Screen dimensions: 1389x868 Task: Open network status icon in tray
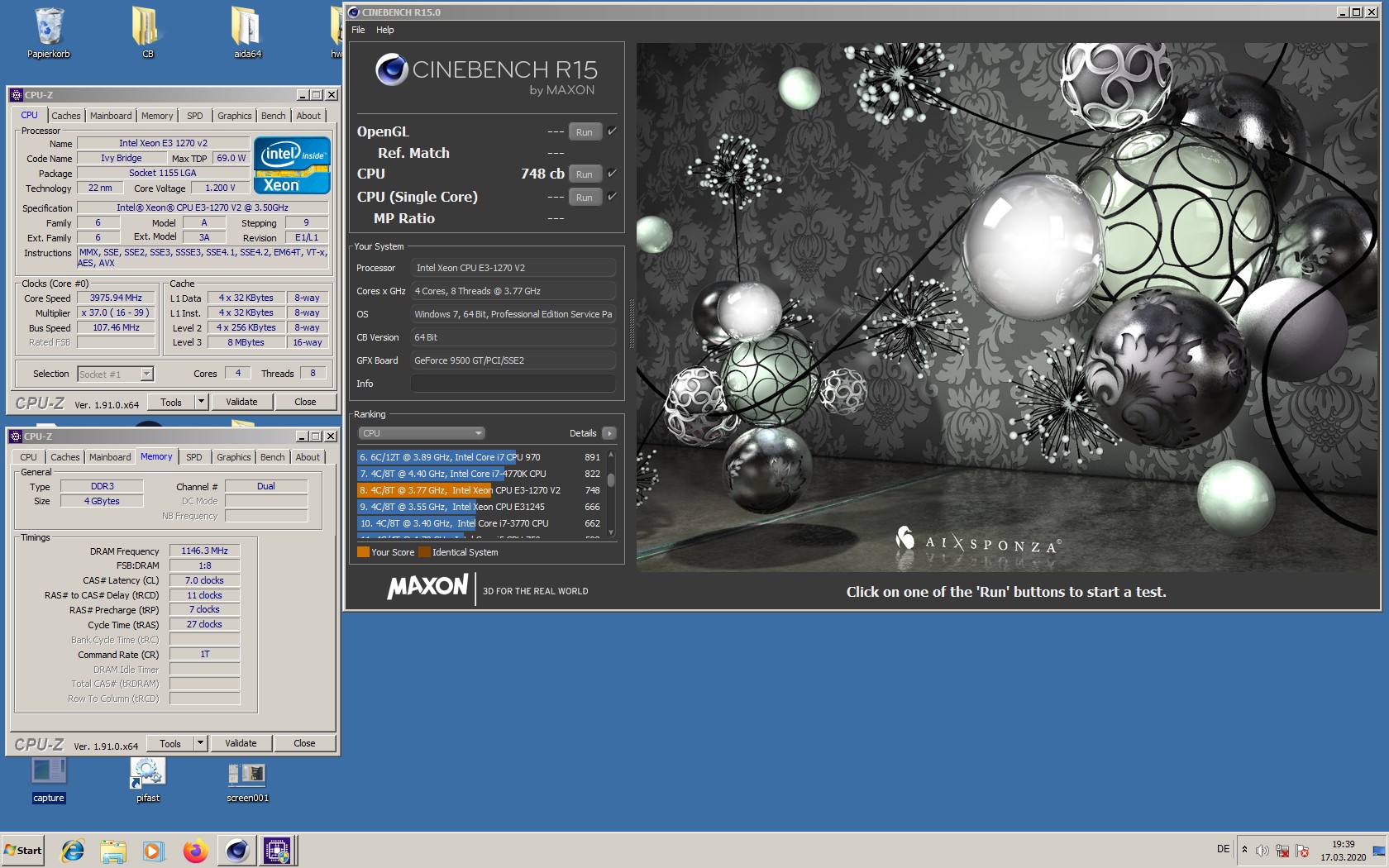coord(1282,851)
